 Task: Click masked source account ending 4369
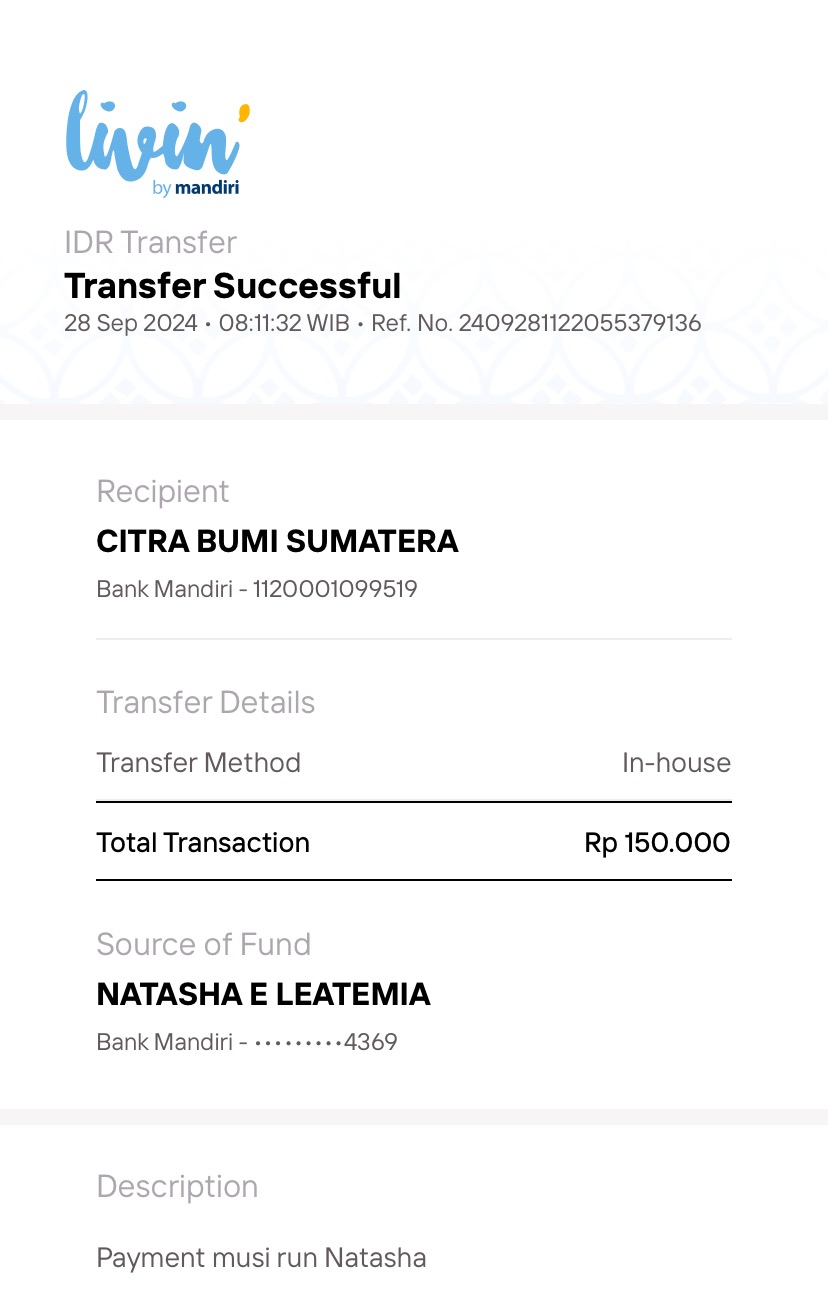point(326,1042)
